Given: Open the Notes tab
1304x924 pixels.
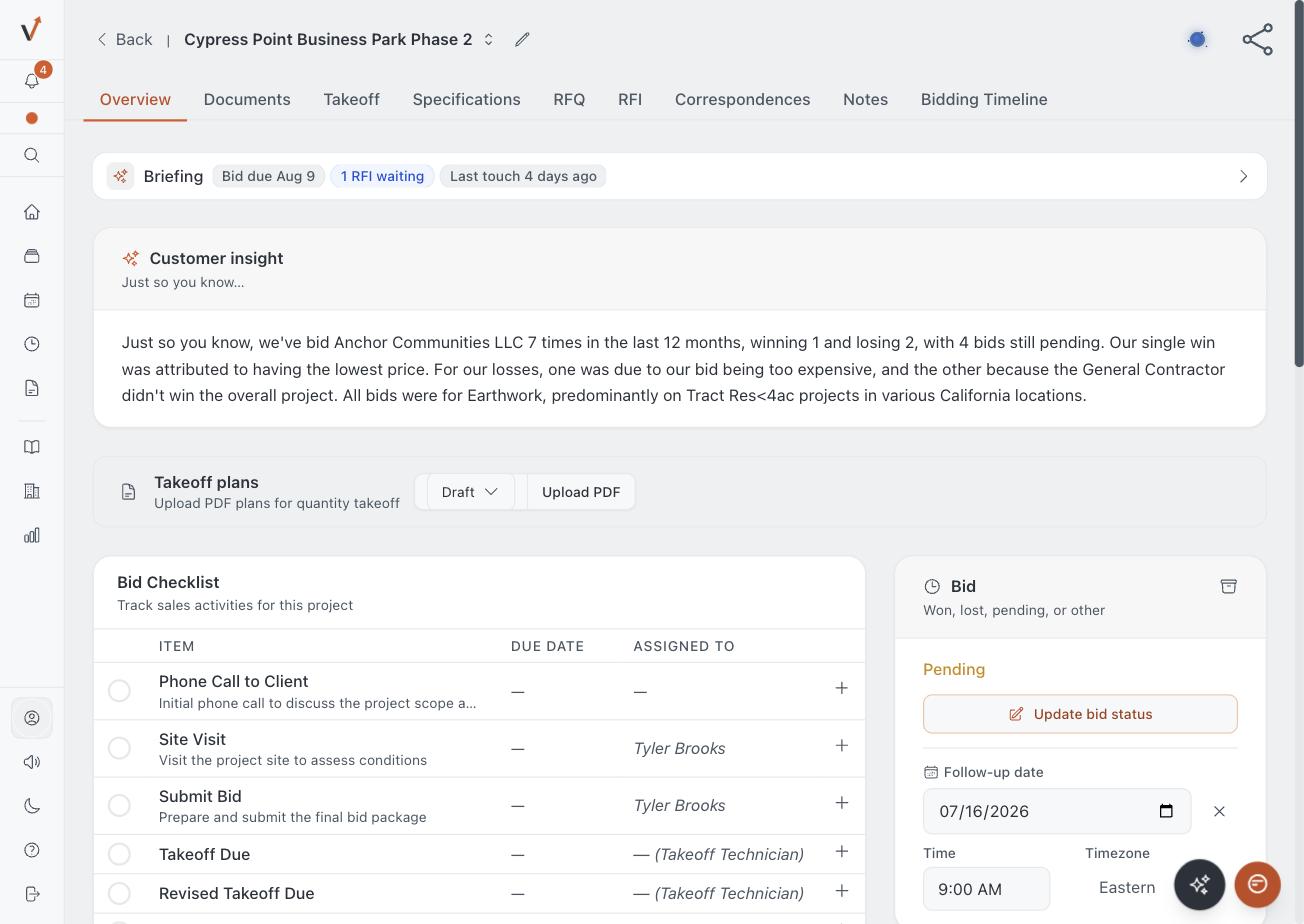Looking at the screenshot, I should pyautogui.click(x=865, y=99).
